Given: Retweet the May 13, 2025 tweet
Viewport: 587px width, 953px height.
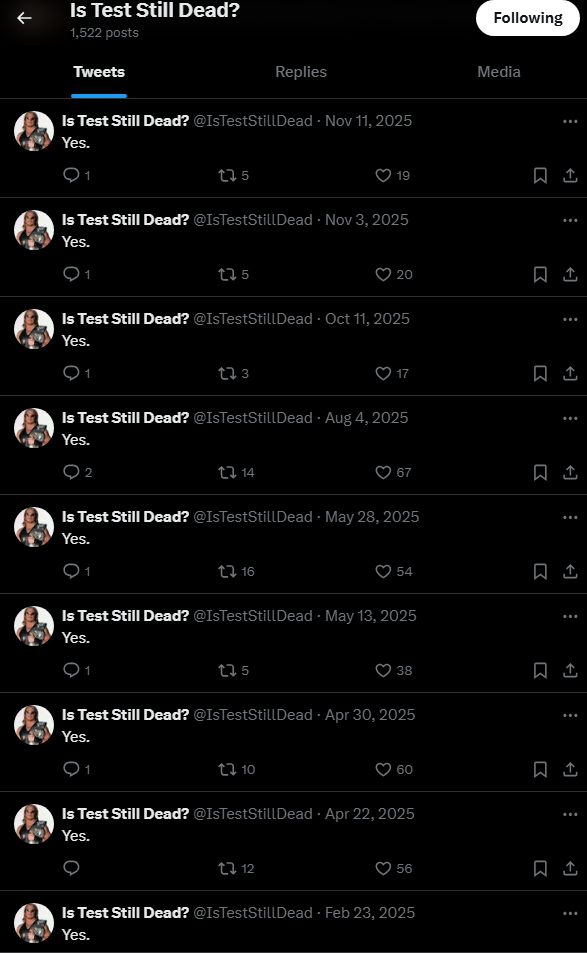Looking at the screenshot, I should pyautogui.click(x=227, y=670).
